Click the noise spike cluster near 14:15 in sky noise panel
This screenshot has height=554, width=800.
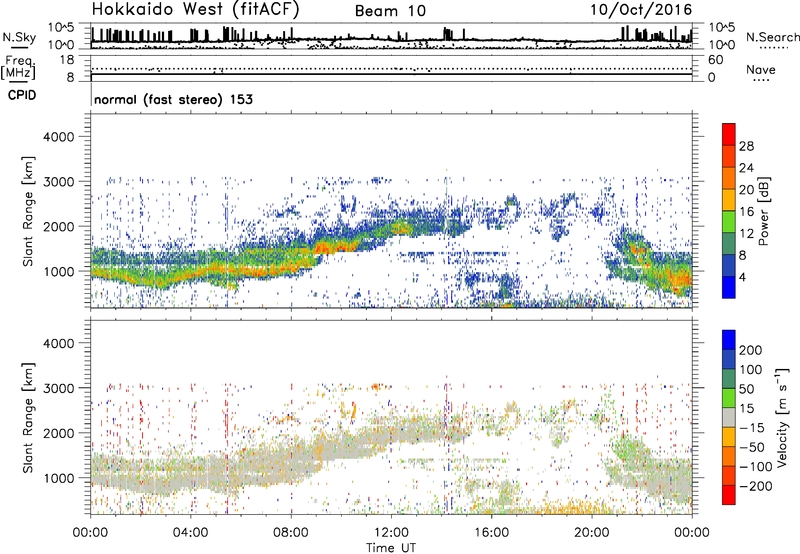tap(447, 34)
